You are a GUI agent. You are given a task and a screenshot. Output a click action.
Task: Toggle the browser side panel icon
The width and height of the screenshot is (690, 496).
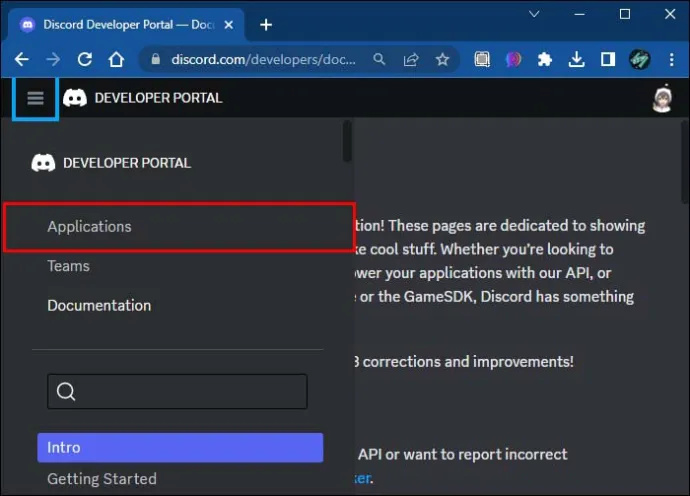coord(608,59)
